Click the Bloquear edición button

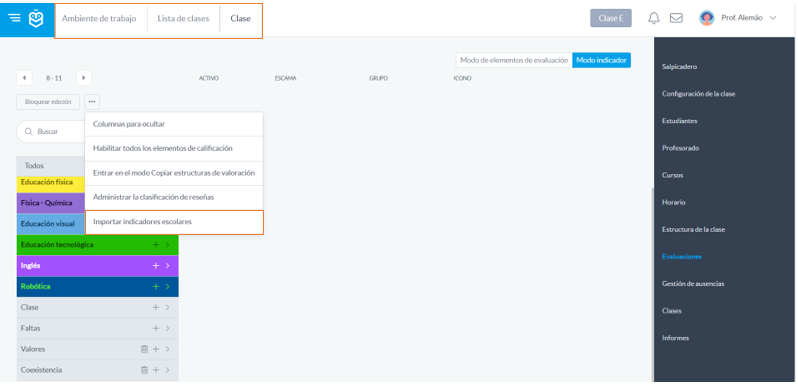[48, 102]
